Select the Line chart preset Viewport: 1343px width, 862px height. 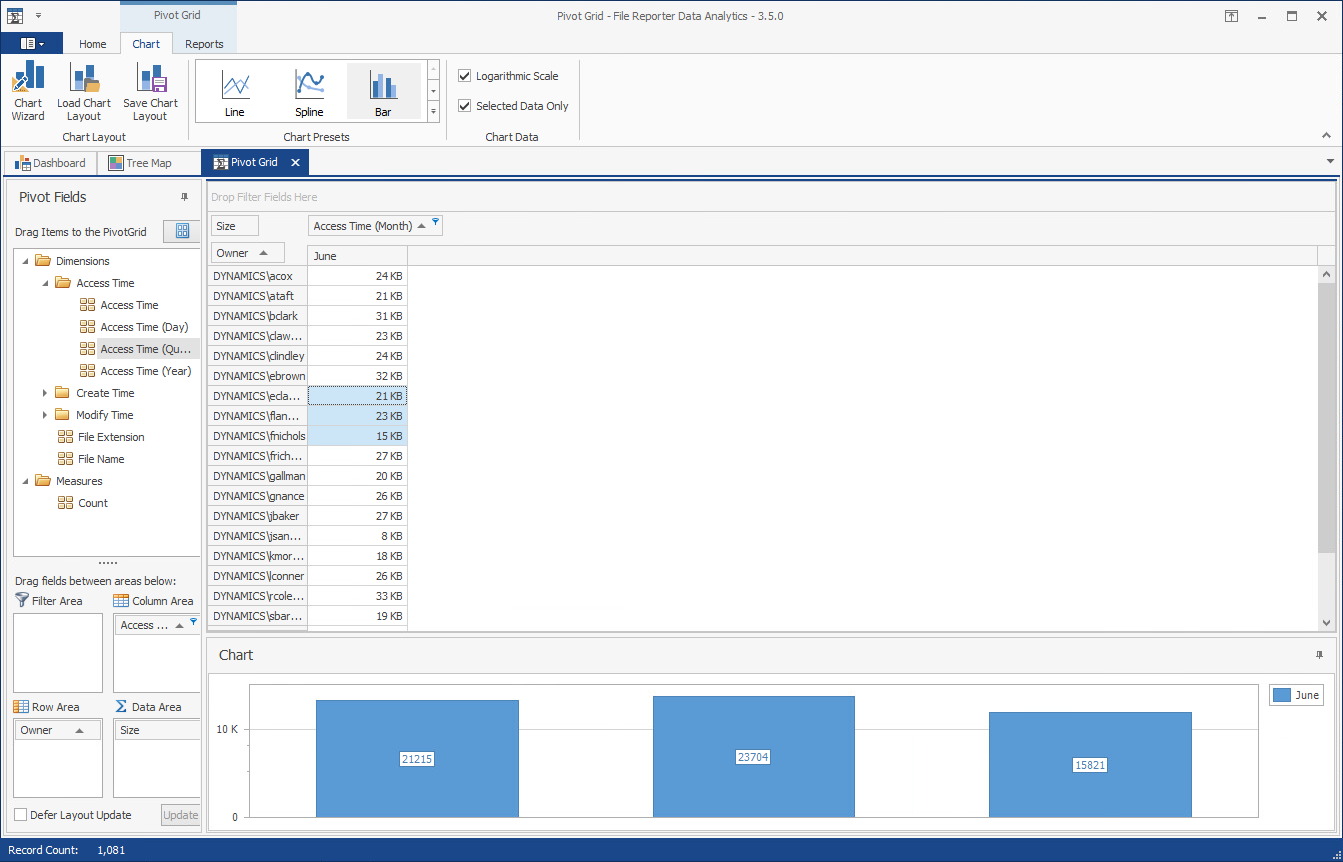[235, 91]
